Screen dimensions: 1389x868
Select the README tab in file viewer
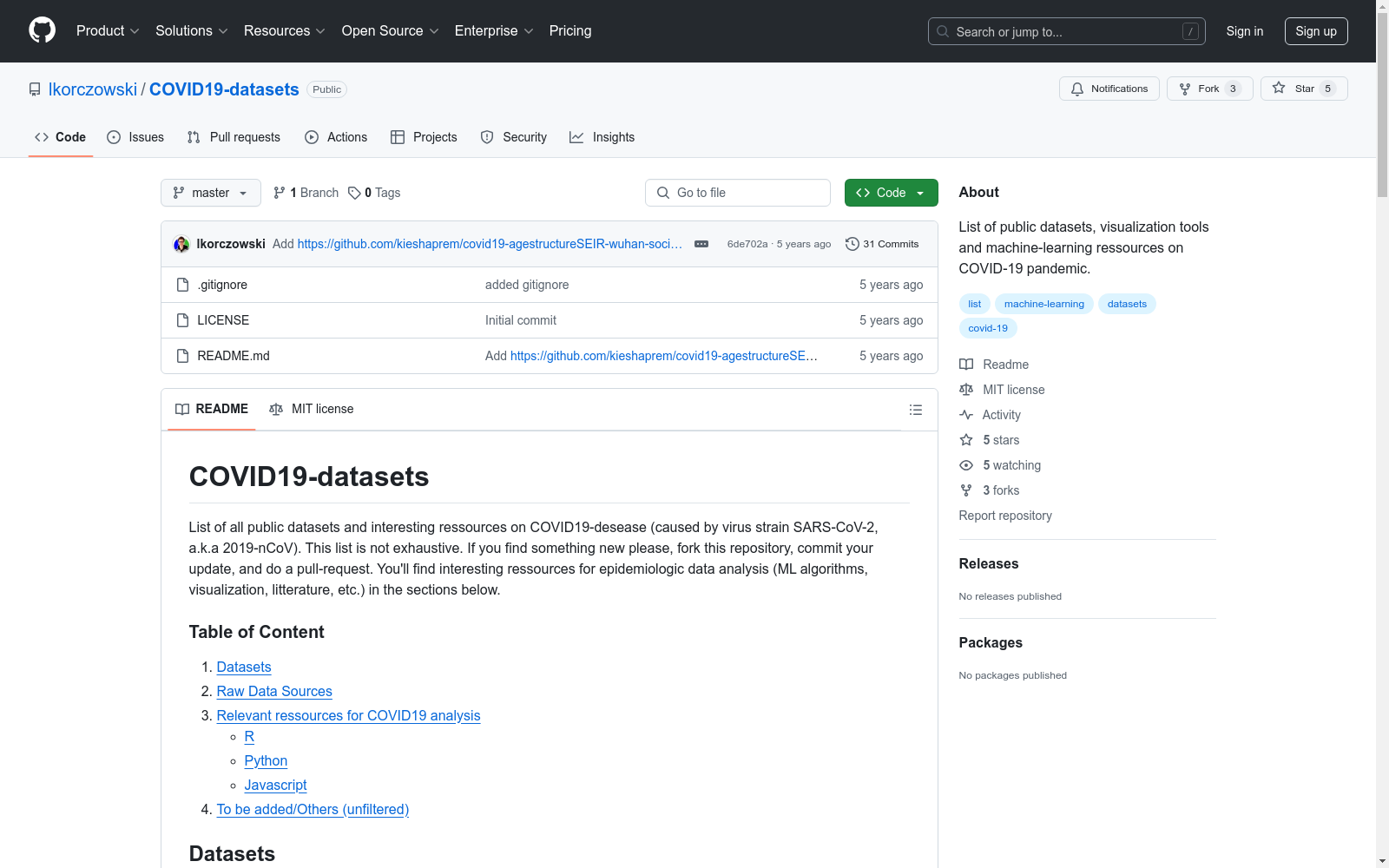coord(212,409)
